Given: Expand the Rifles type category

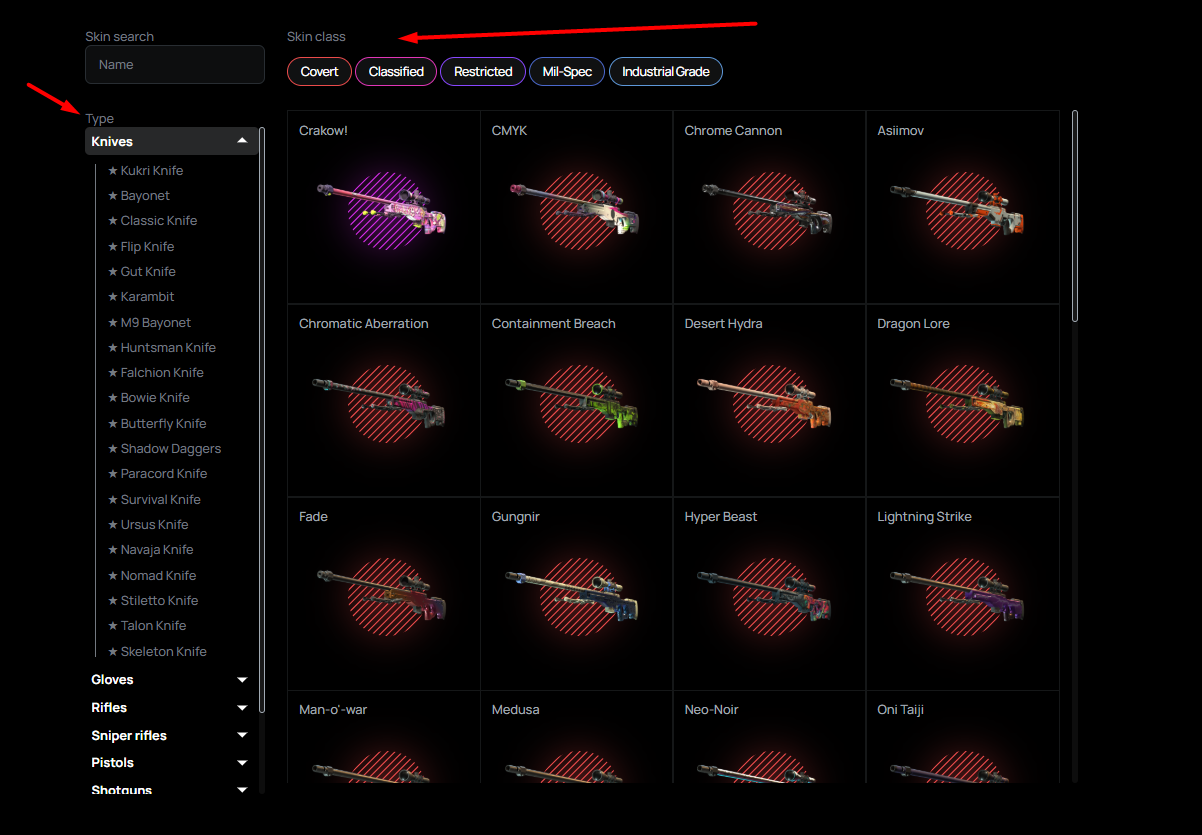Looking at the screenshot, I should 172,708.
